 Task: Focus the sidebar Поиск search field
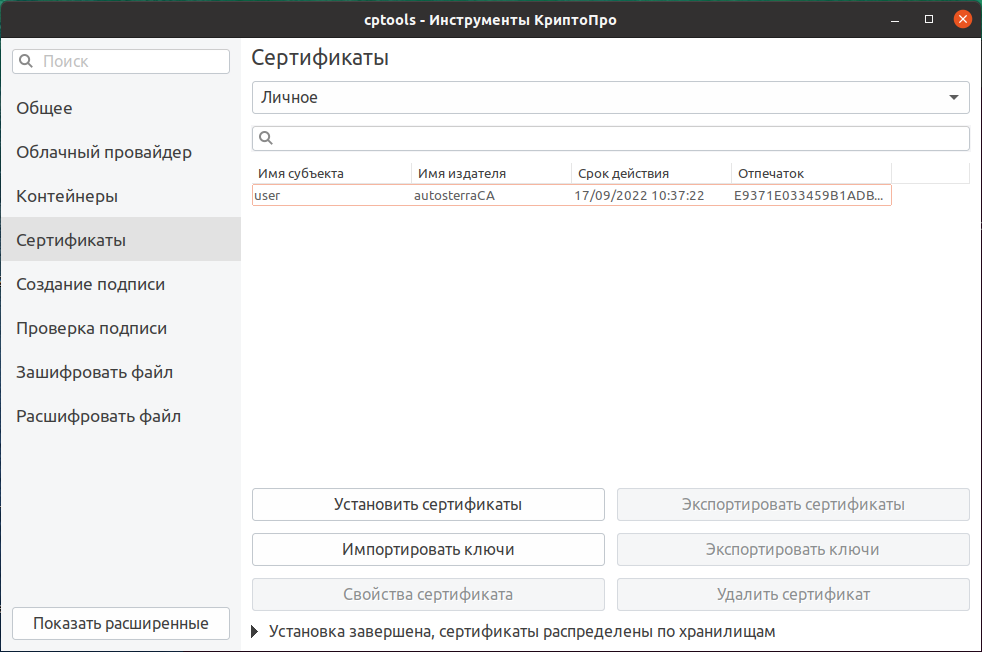point(121,61)
